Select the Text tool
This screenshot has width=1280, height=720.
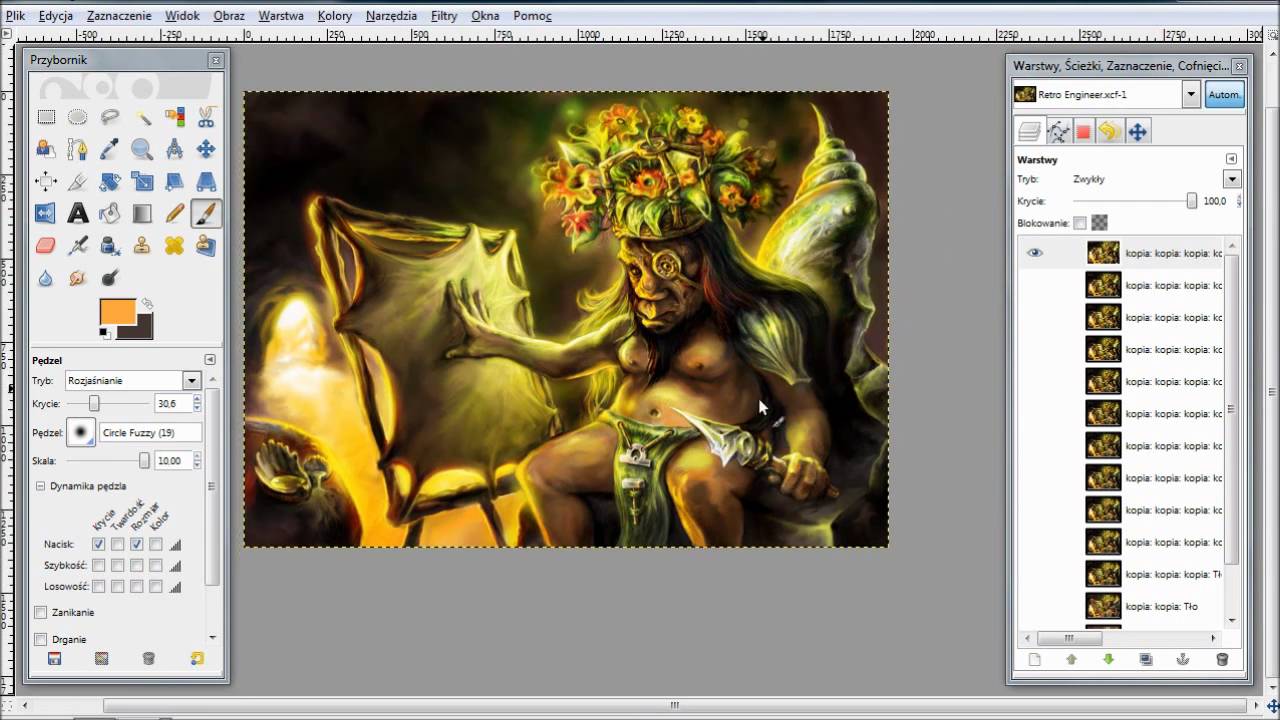coord(78,213)
